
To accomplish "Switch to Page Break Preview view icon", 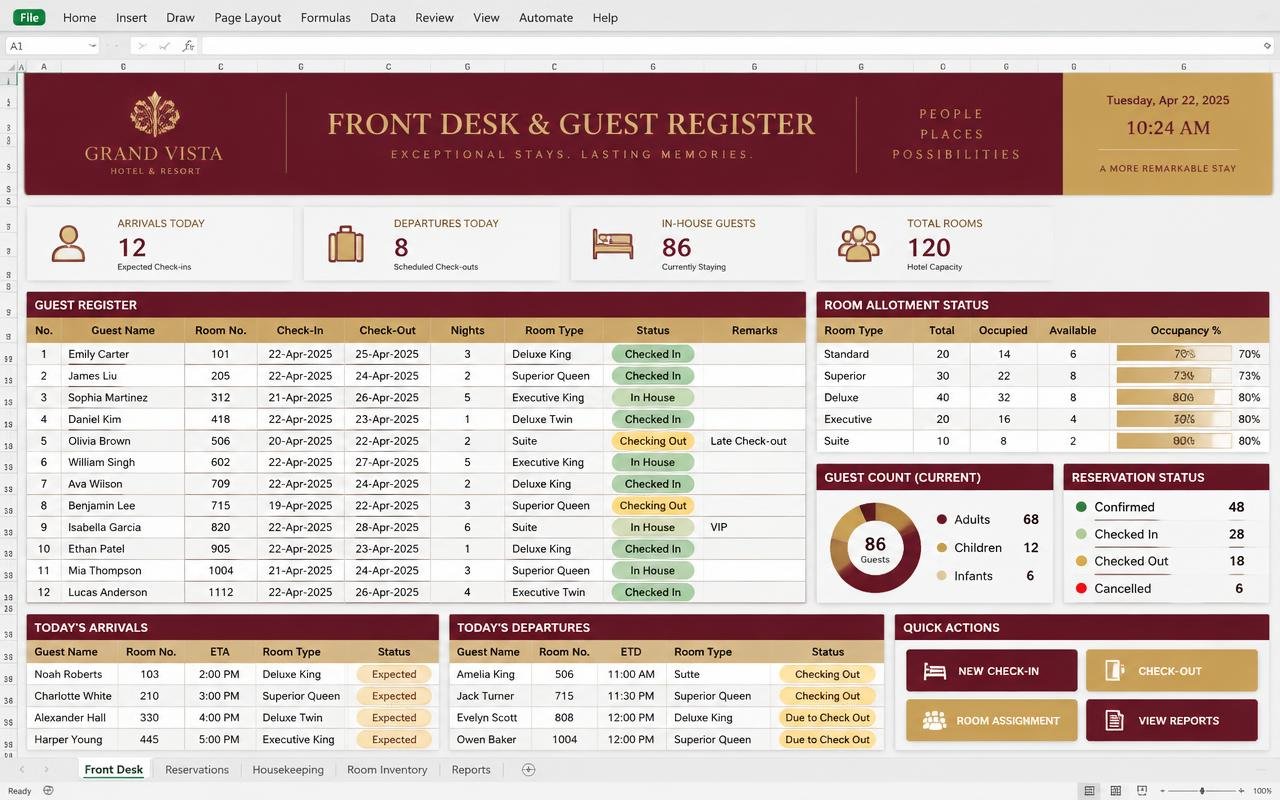I will (x=1142, y=791).
